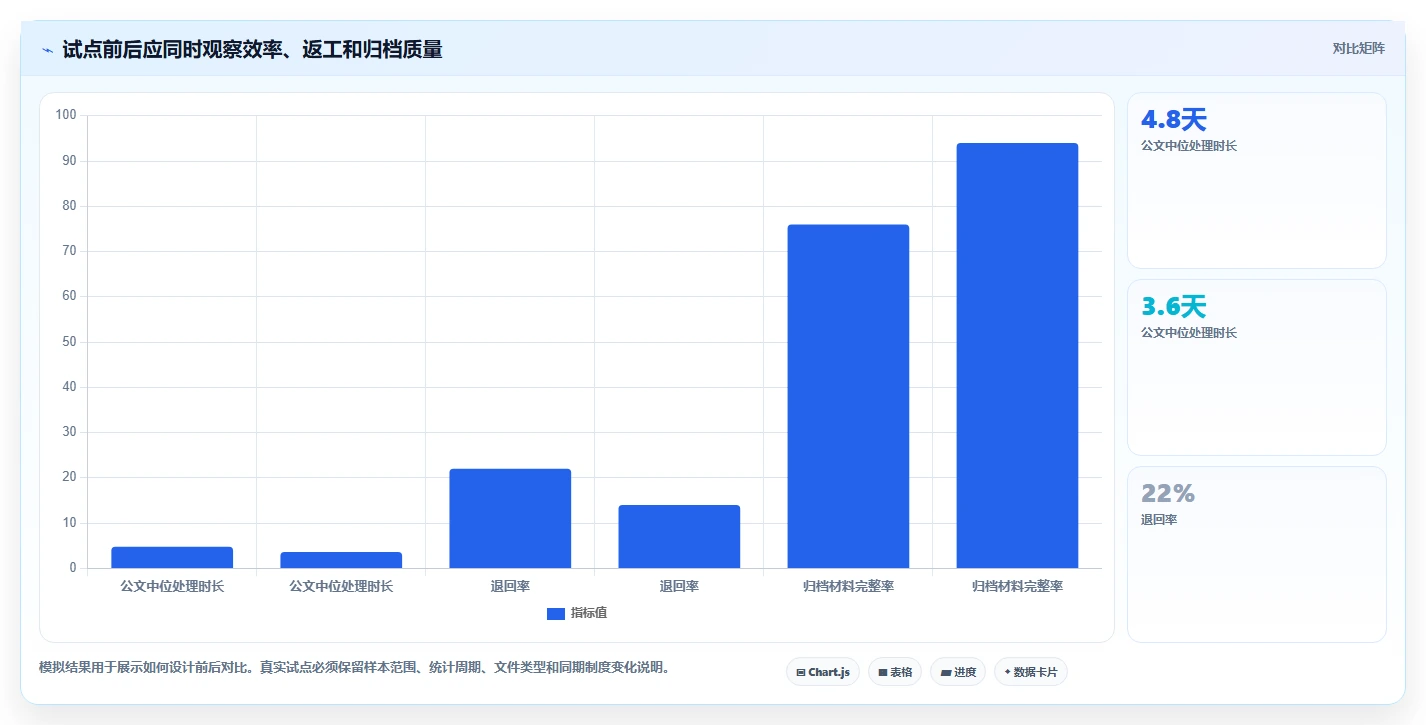Viewport: 1426px width, 725px height.
Task: Click the 公文中位处理时长 label under 3.6天
Action: (1189, 333)
